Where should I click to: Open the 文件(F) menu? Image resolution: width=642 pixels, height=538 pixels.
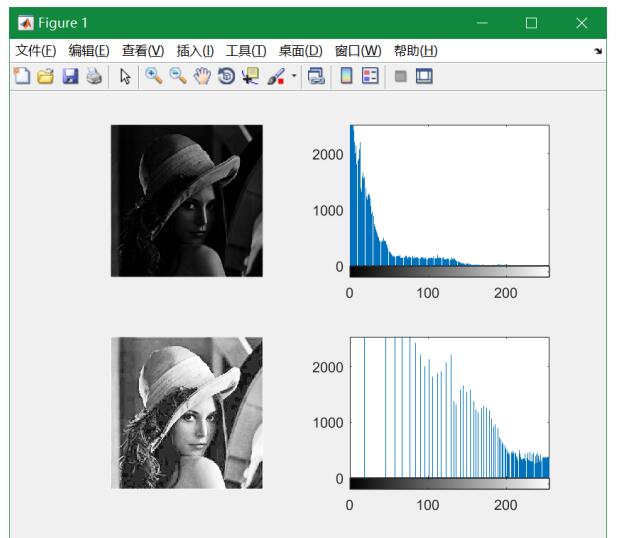[36, 51]
